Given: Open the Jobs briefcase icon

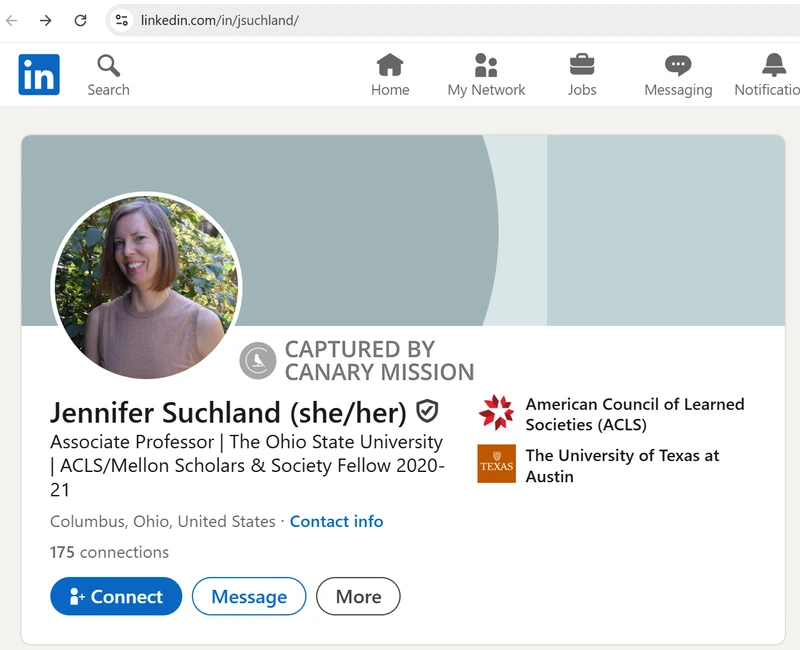Looking at the screenshot, I should click(x=582, y=66).
